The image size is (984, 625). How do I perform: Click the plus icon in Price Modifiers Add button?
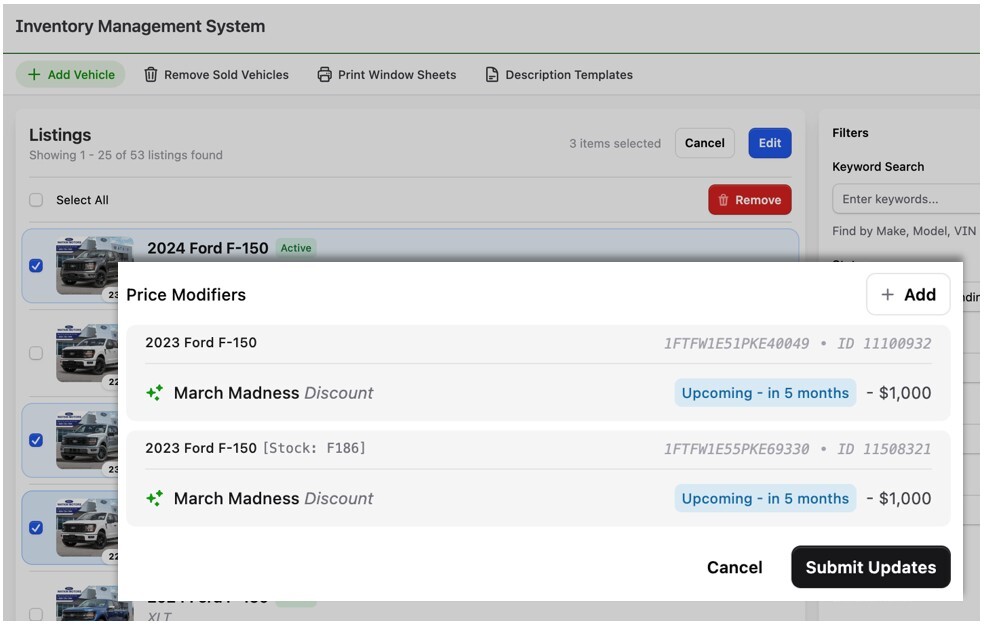click(x=887, y=295)
